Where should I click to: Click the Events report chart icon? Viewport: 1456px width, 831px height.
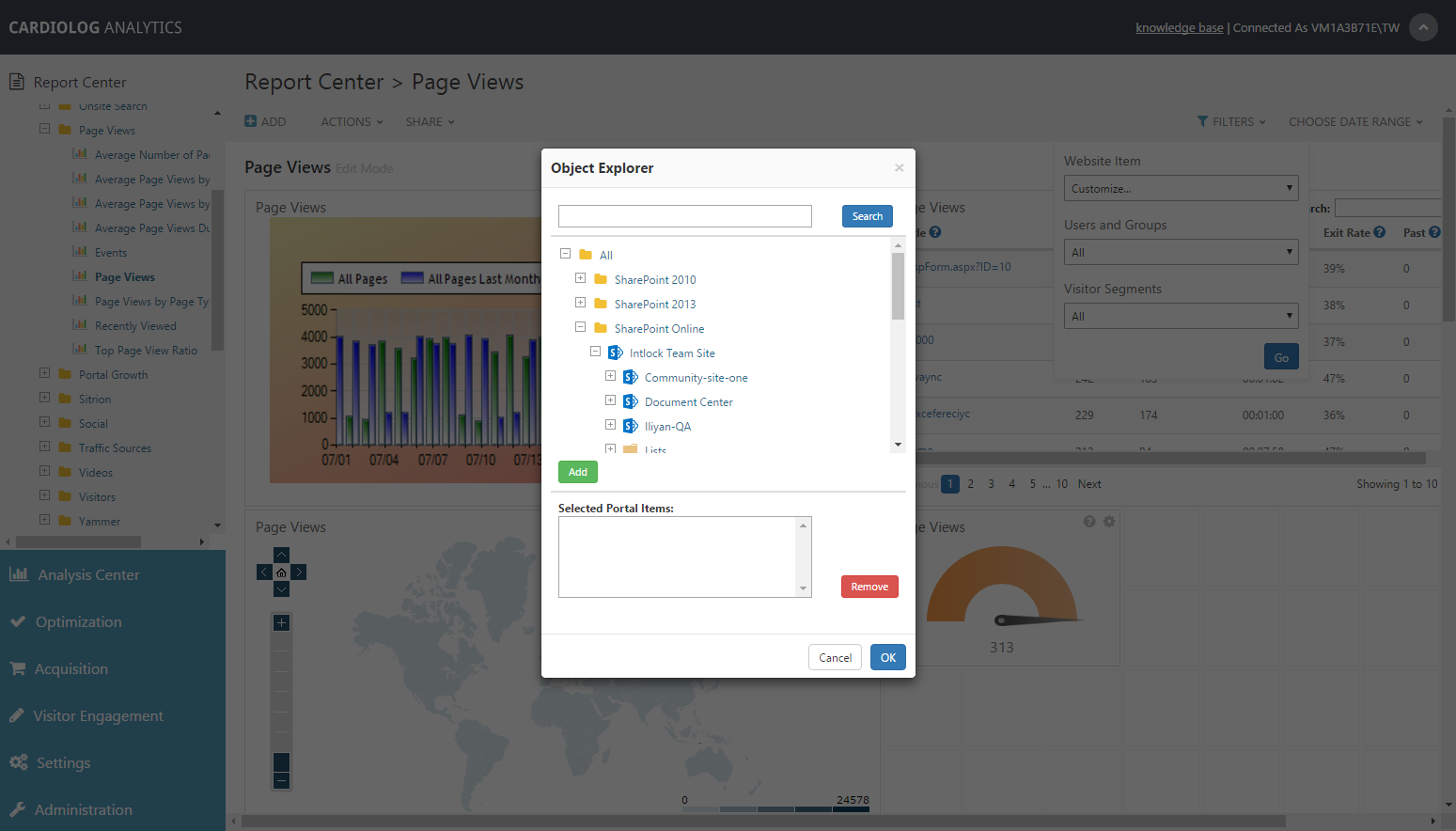tap(81, 251)
